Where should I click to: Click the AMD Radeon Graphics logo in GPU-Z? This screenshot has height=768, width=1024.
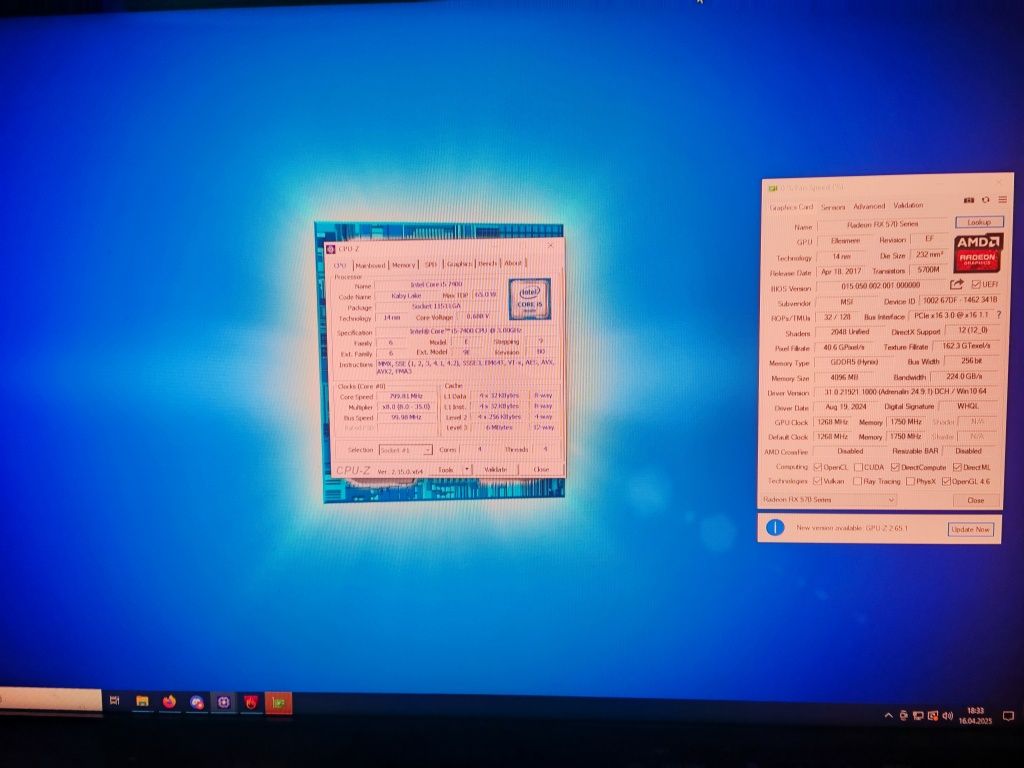[978, 253]
